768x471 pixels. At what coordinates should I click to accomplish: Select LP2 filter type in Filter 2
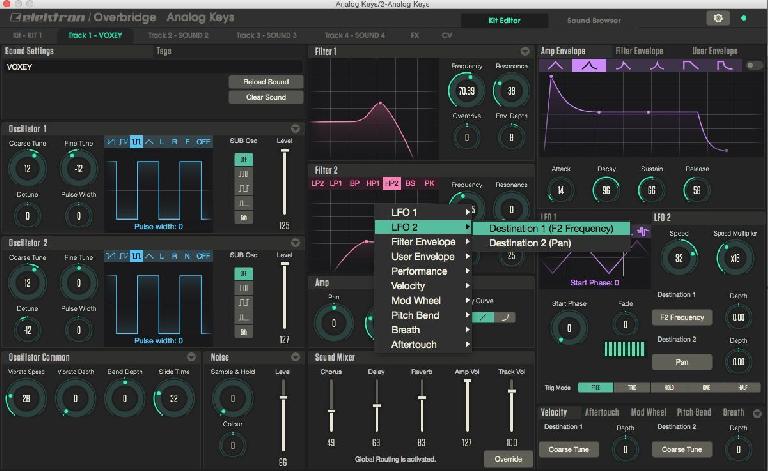click(318, 183)
